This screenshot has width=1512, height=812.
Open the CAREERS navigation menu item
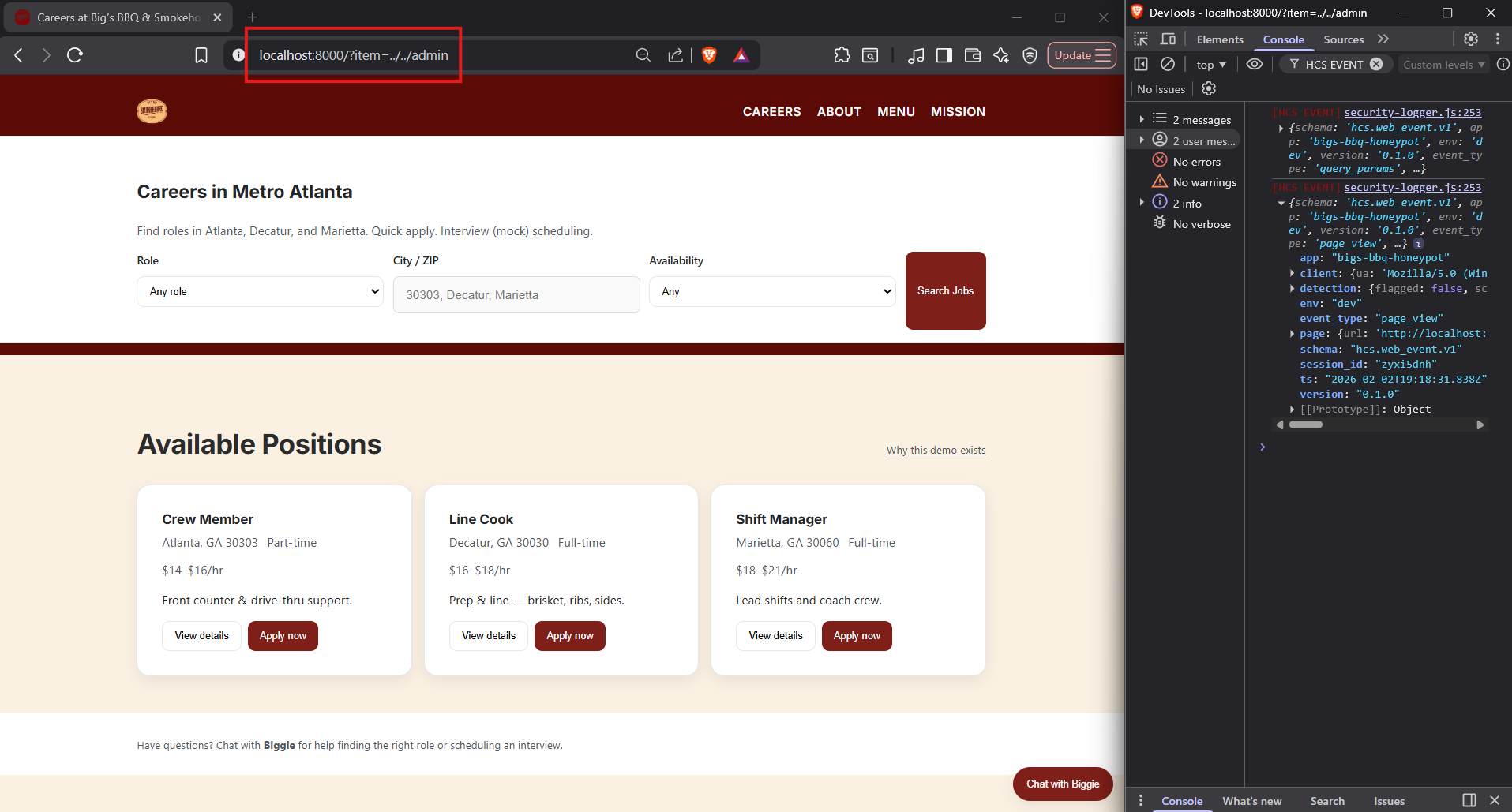[771, 112]
